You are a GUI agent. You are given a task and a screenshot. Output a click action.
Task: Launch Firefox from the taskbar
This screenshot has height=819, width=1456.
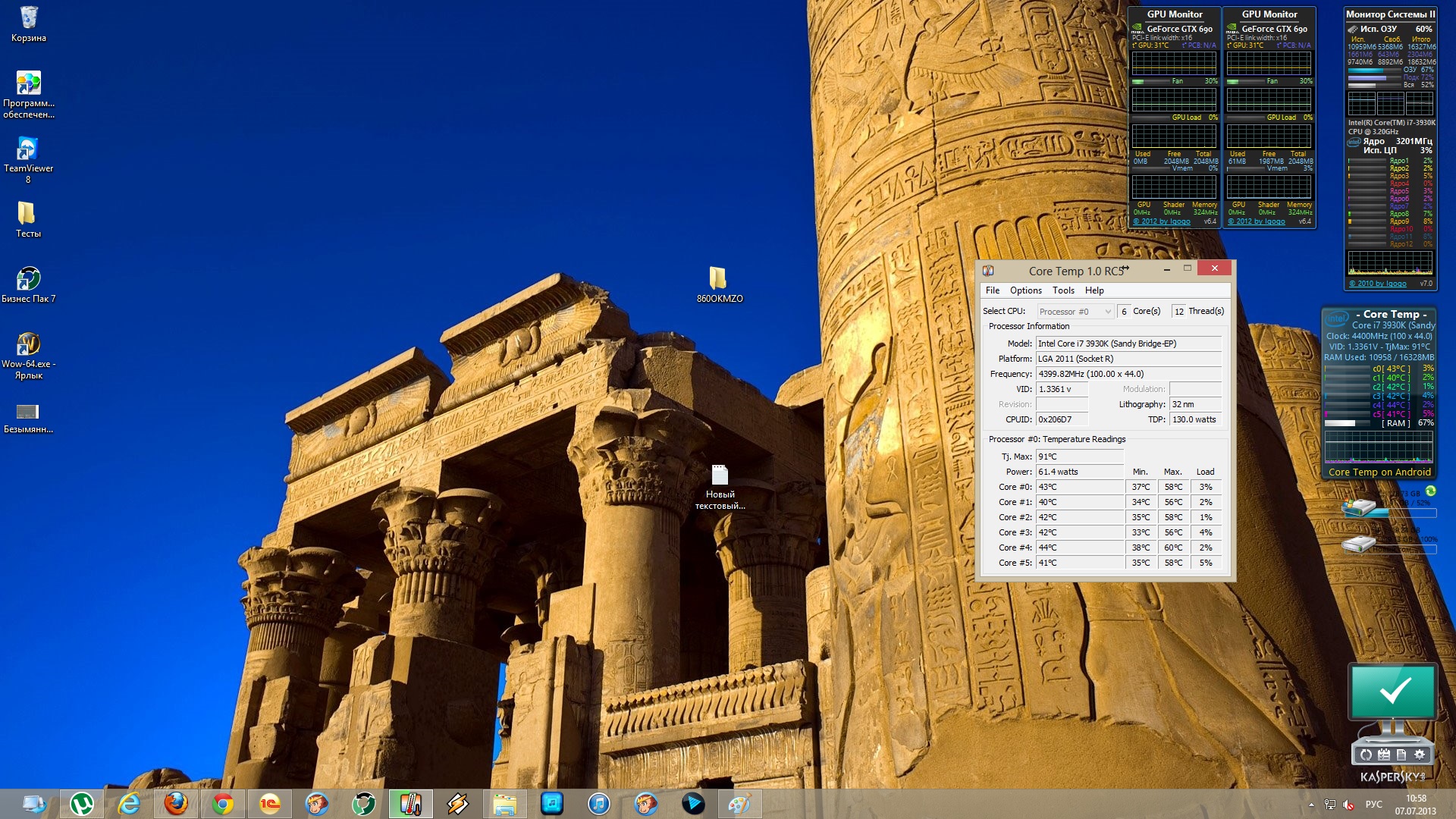(176, 804)
